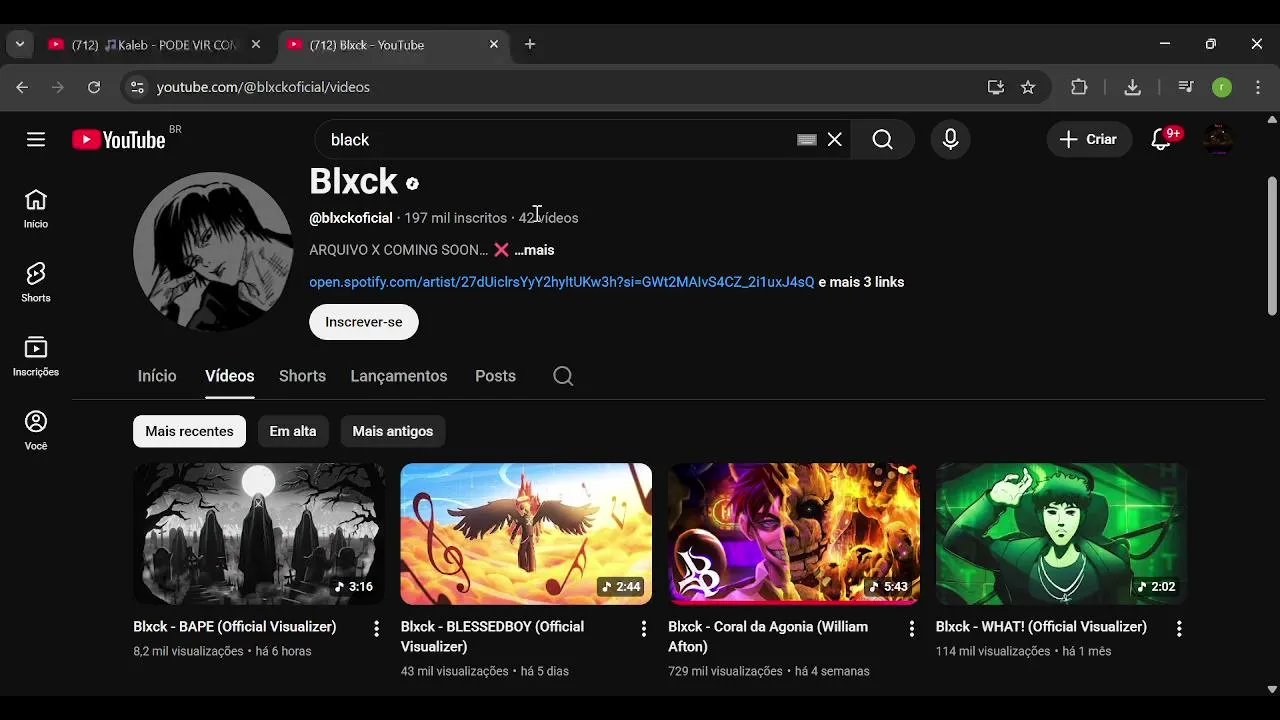
Task: Select the Mais antigos filter chip
Action: pyautogui.click(x=393, y=431)
